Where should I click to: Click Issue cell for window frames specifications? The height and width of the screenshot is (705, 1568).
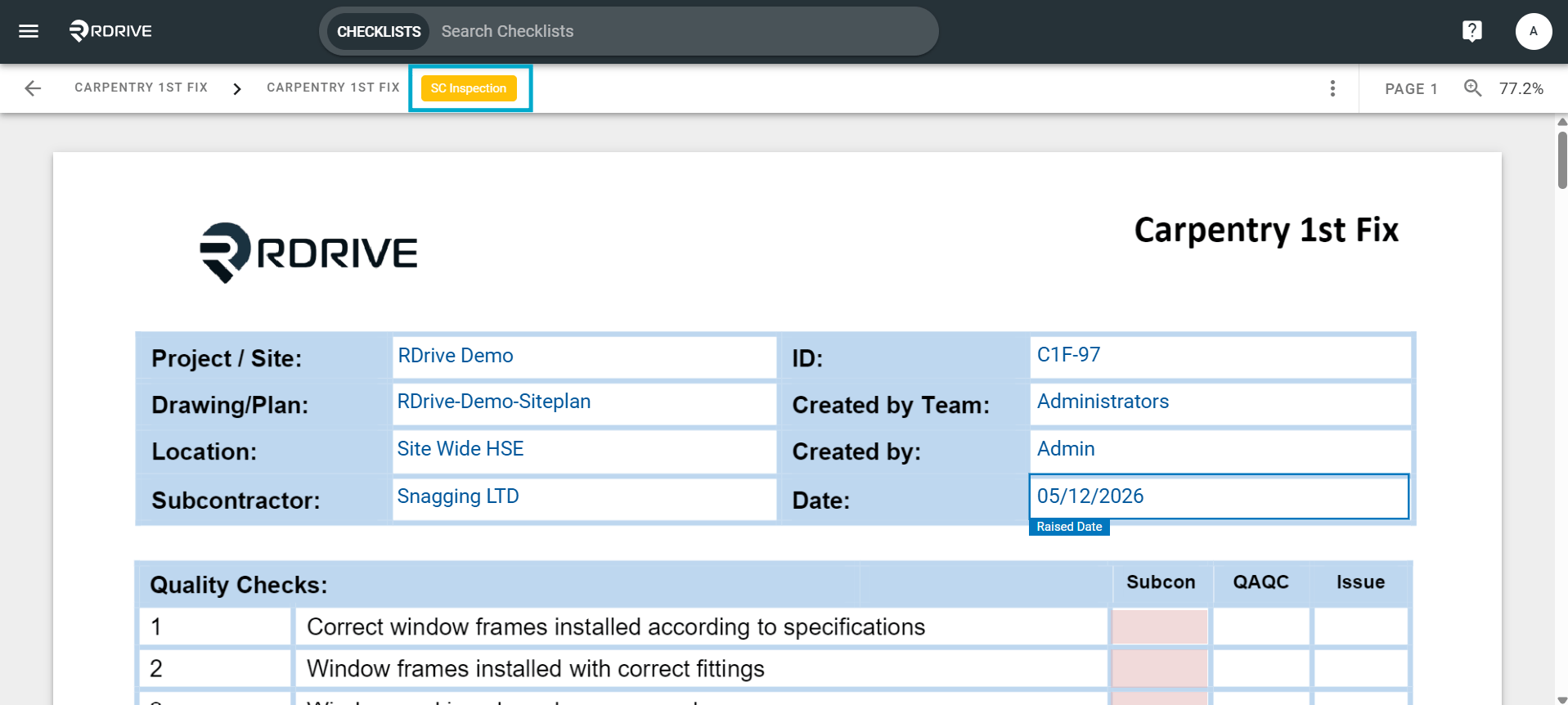tap(1360, 626)
